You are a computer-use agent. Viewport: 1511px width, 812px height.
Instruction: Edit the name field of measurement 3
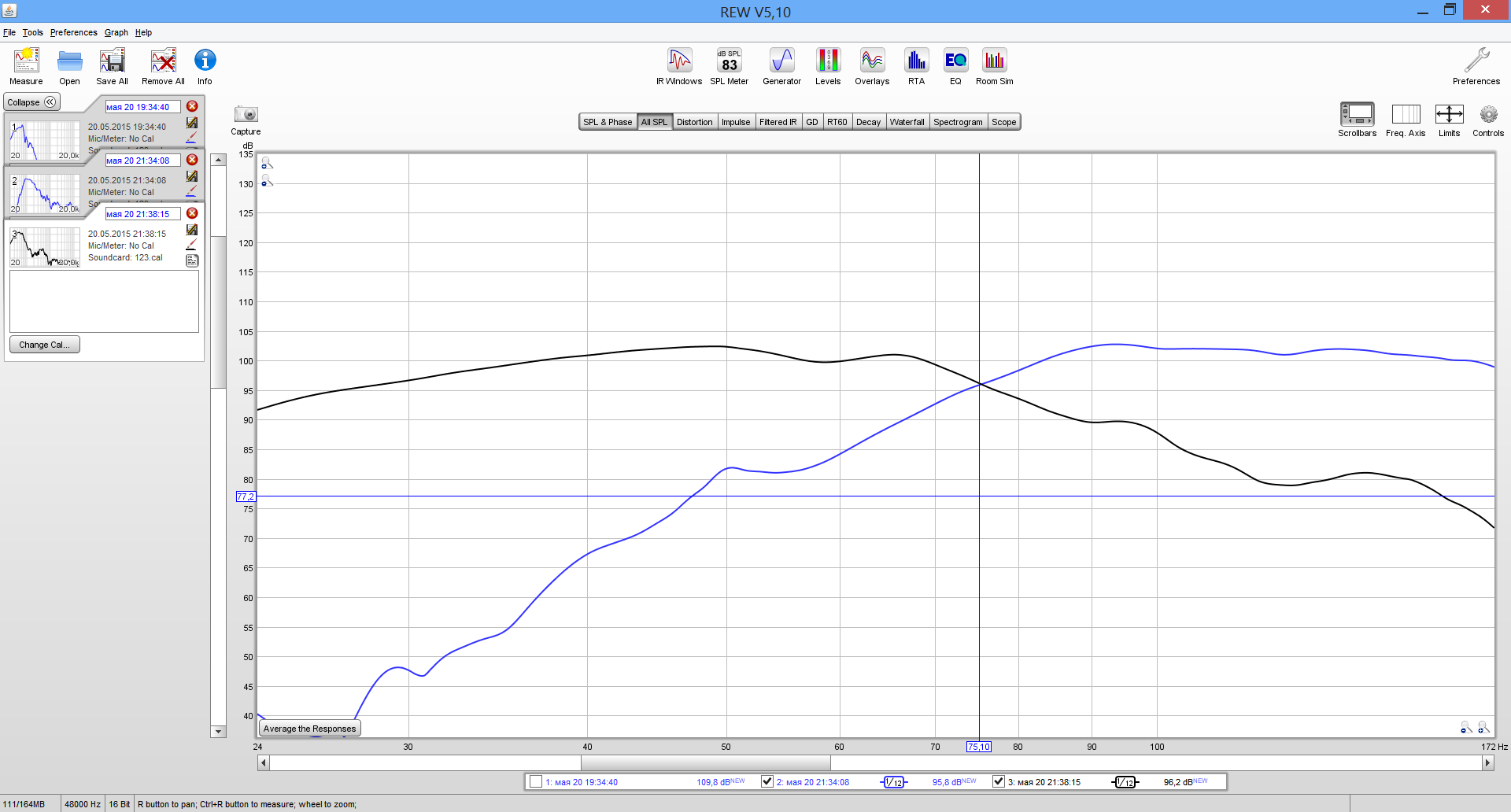coord(142,214)
